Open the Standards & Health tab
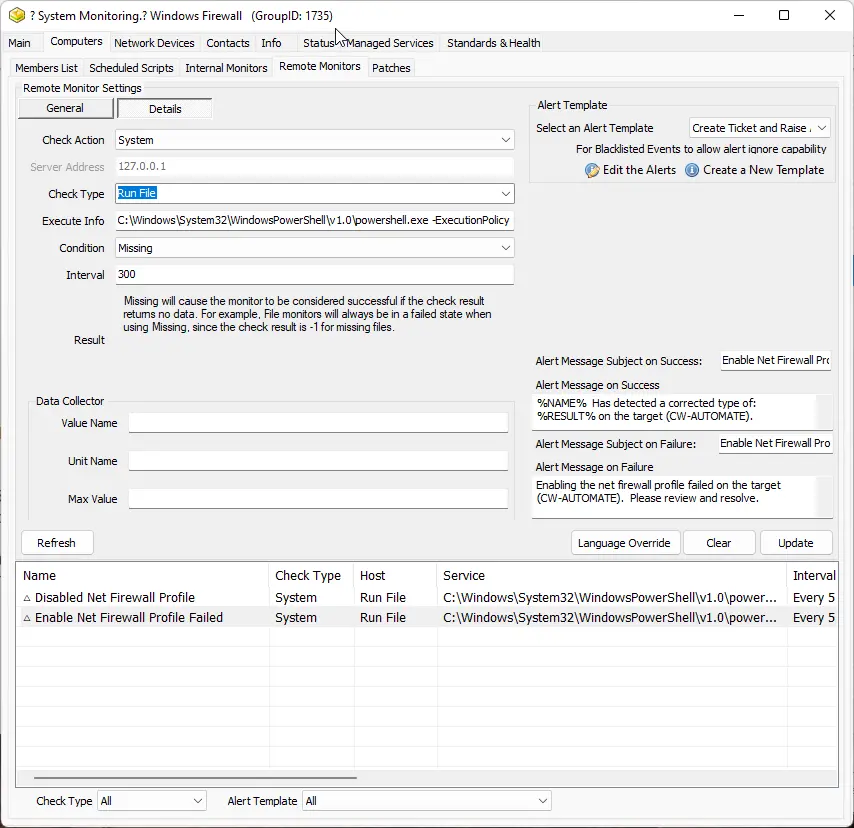 pos(493,43)
